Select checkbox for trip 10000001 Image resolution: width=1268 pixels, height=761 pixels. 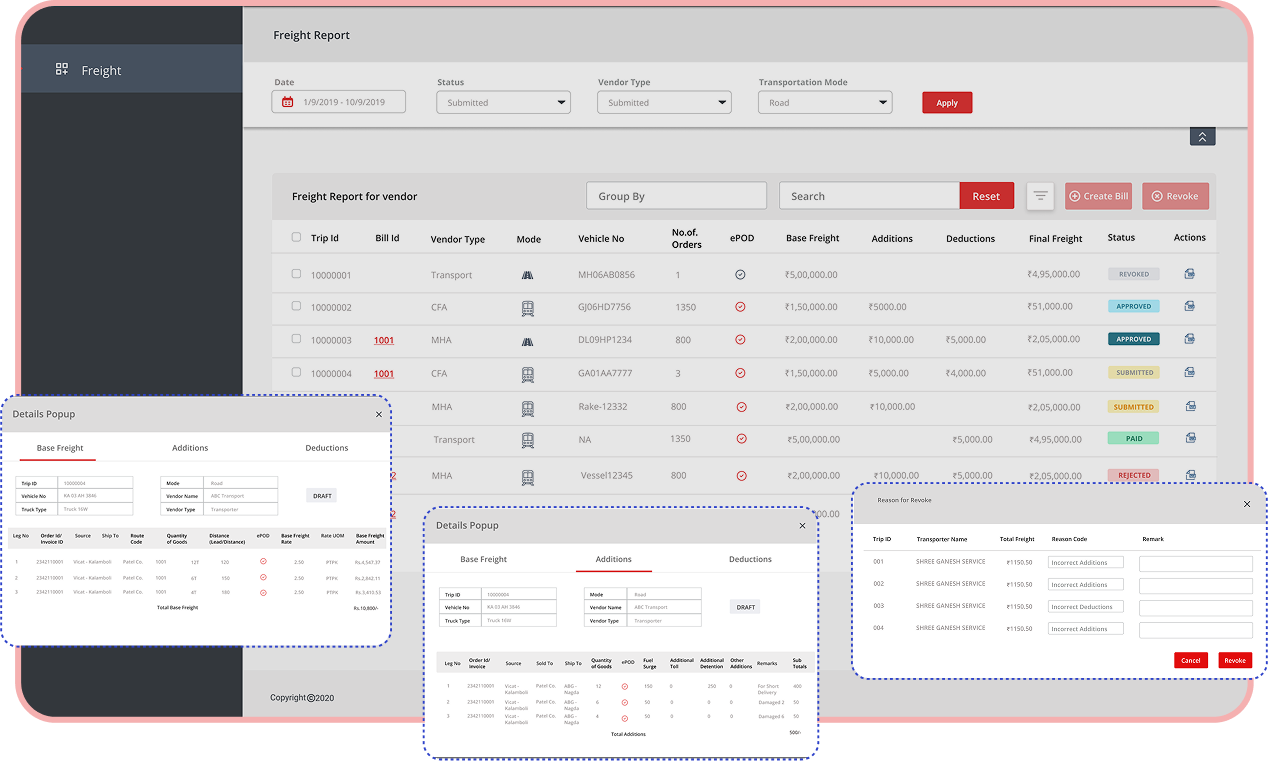point(296,274)
